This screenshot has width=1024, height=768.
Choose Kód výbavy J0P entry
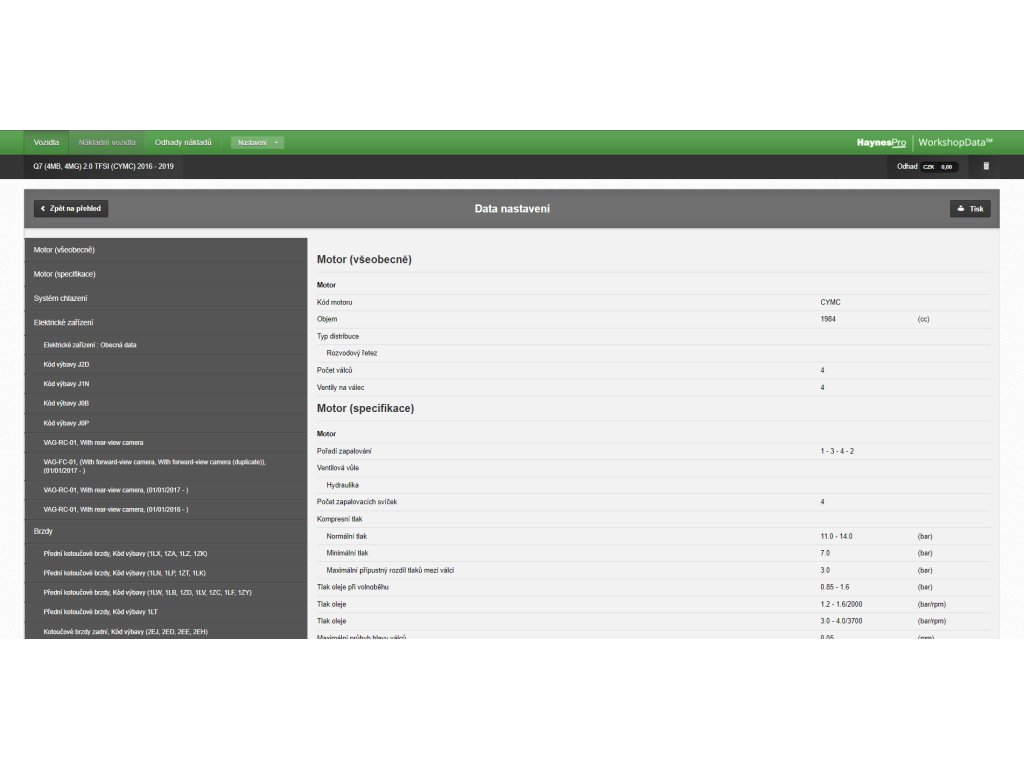click(67, 423)
